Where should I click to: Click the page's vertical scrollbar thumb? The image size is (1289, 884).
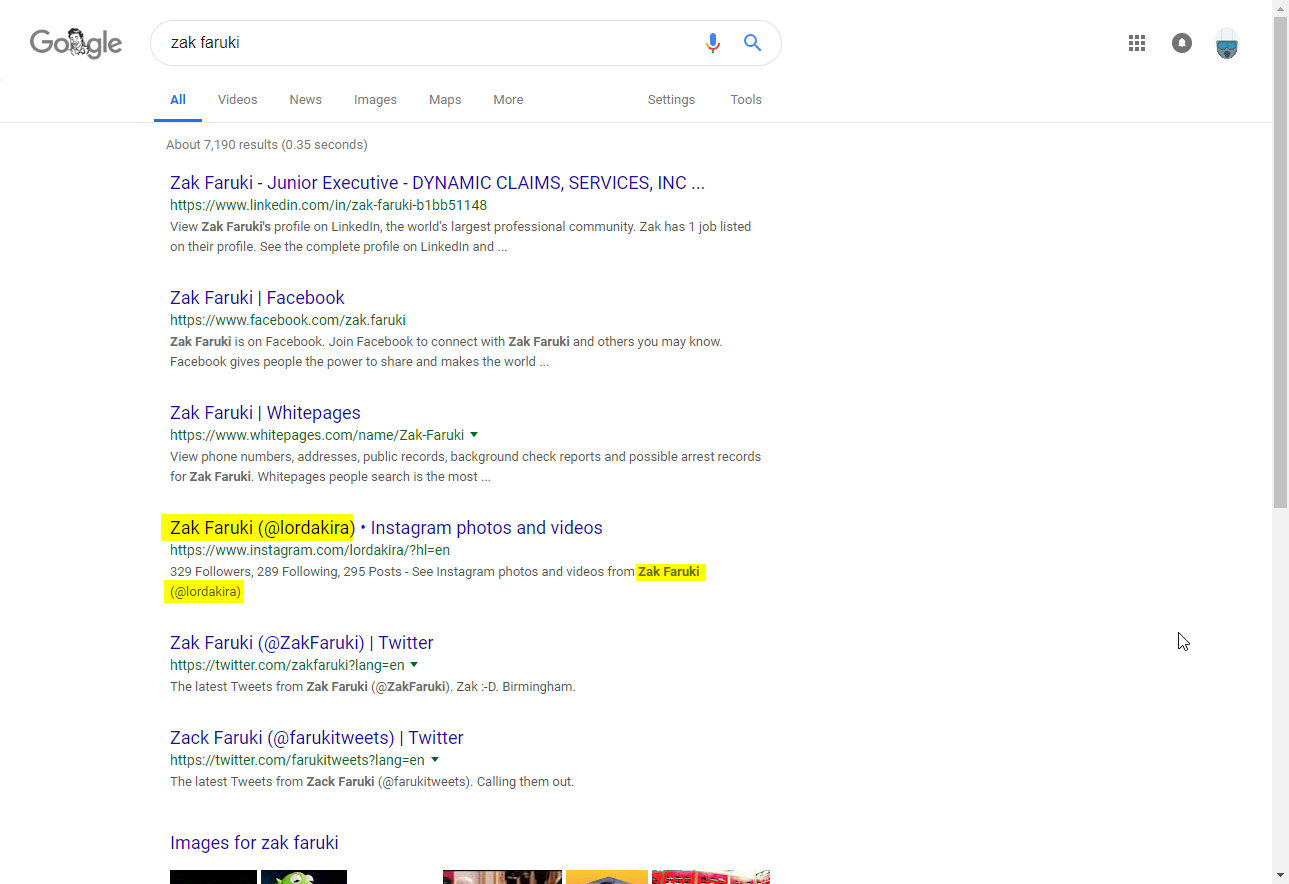tap(1280, 260)
